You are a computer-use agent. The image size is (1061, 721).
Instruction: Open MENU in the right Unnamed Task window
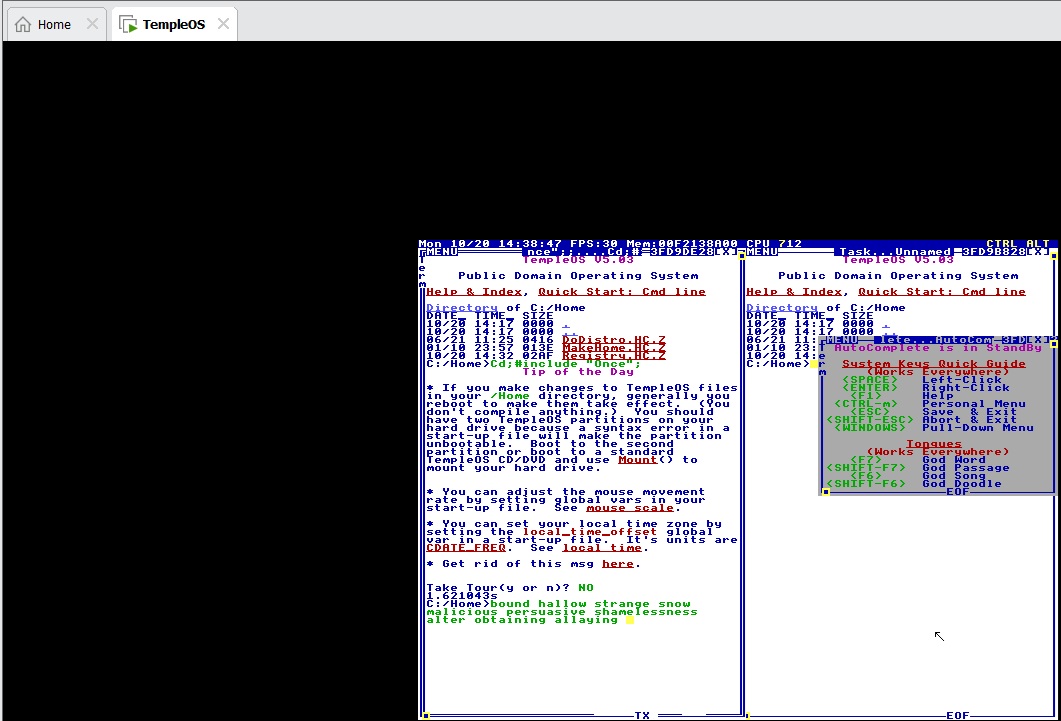pos(762,252)
